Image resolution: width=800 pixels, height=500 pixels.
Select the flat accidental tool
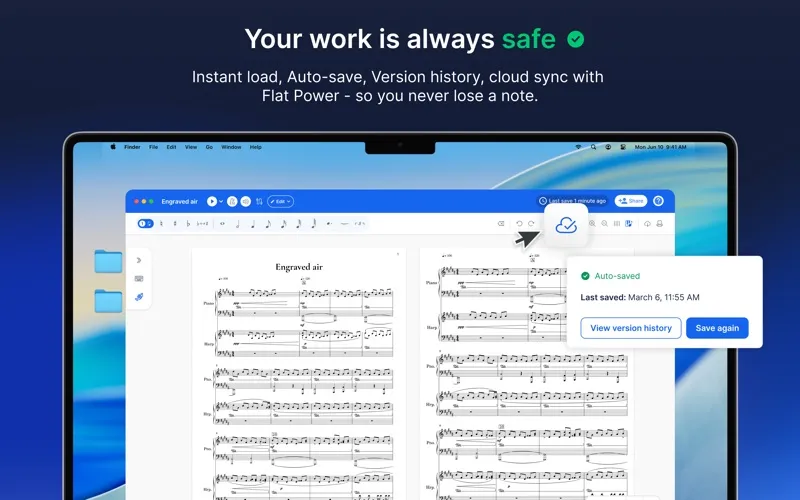click(x=188, y=223)
